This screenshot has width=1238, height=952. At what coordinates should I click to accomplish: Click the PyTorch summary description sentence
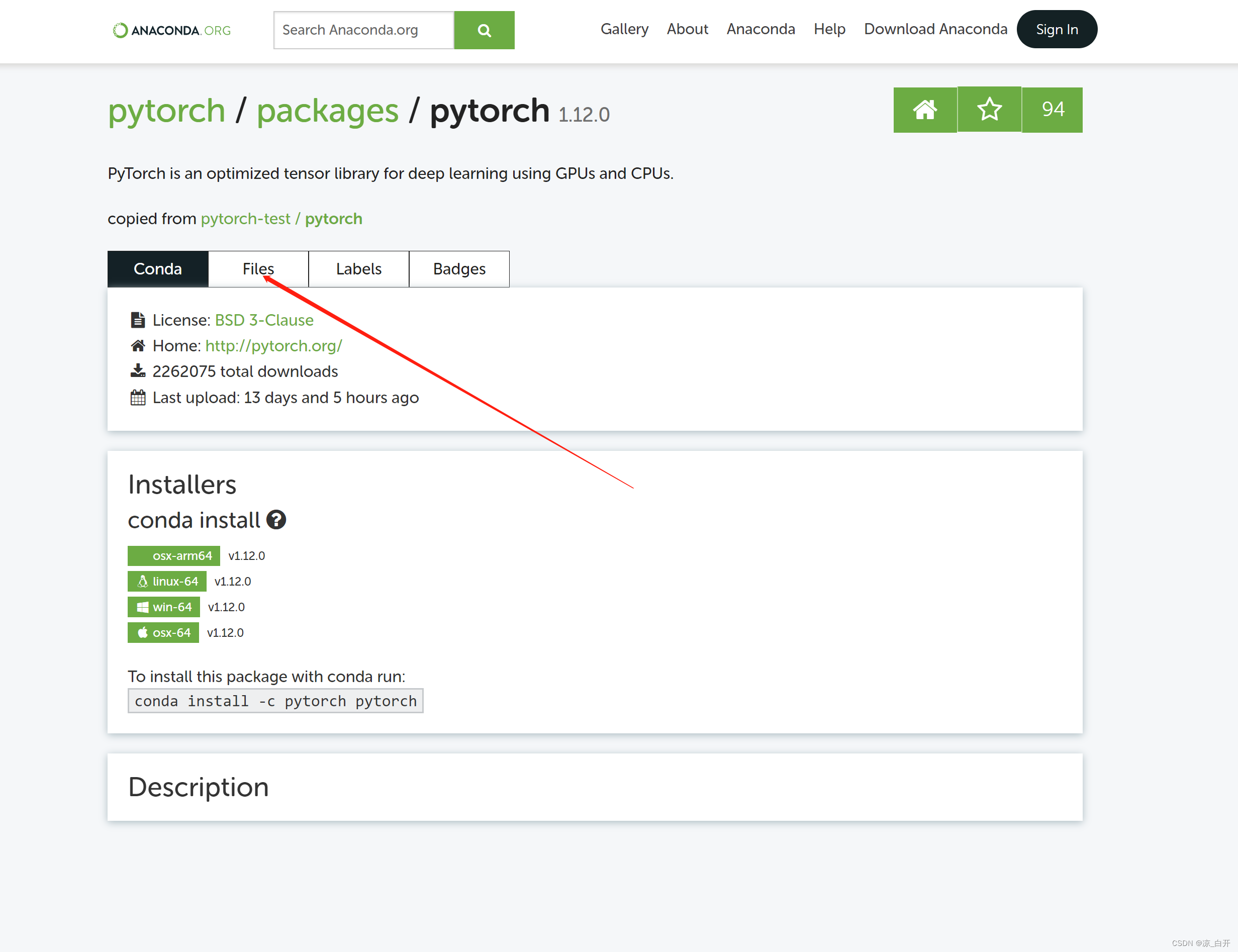pos(391,173)
